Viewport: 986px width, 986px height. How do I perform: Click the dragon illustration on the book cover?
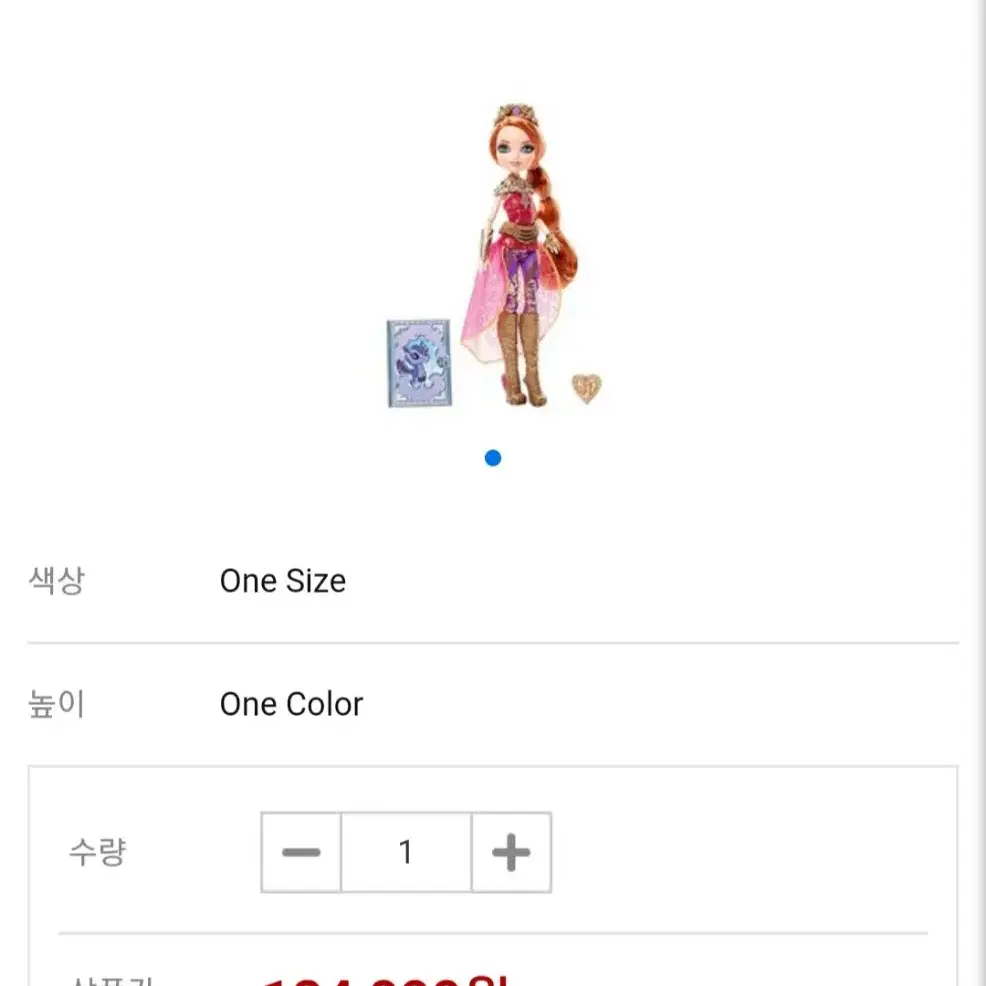click(416, 363)
